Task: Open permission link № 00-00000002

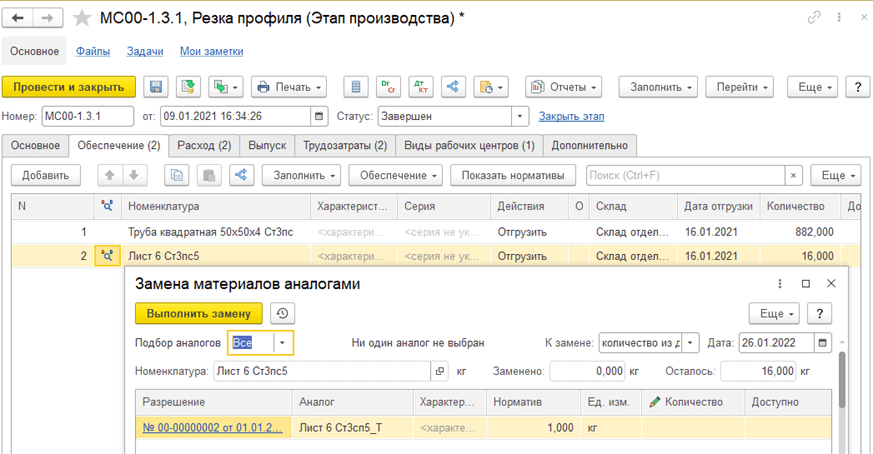Action: pos(213,428)
